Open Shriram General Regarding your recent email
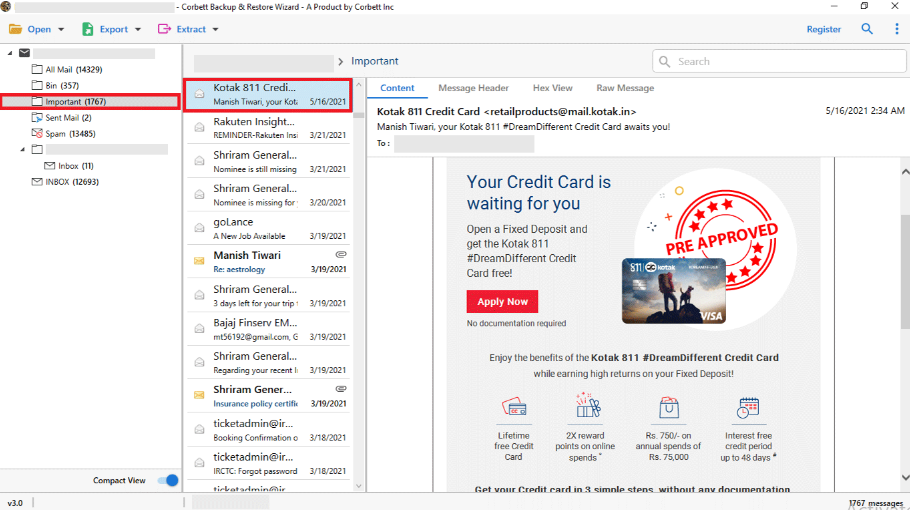 pyautogui.click(x=268, y=363)
